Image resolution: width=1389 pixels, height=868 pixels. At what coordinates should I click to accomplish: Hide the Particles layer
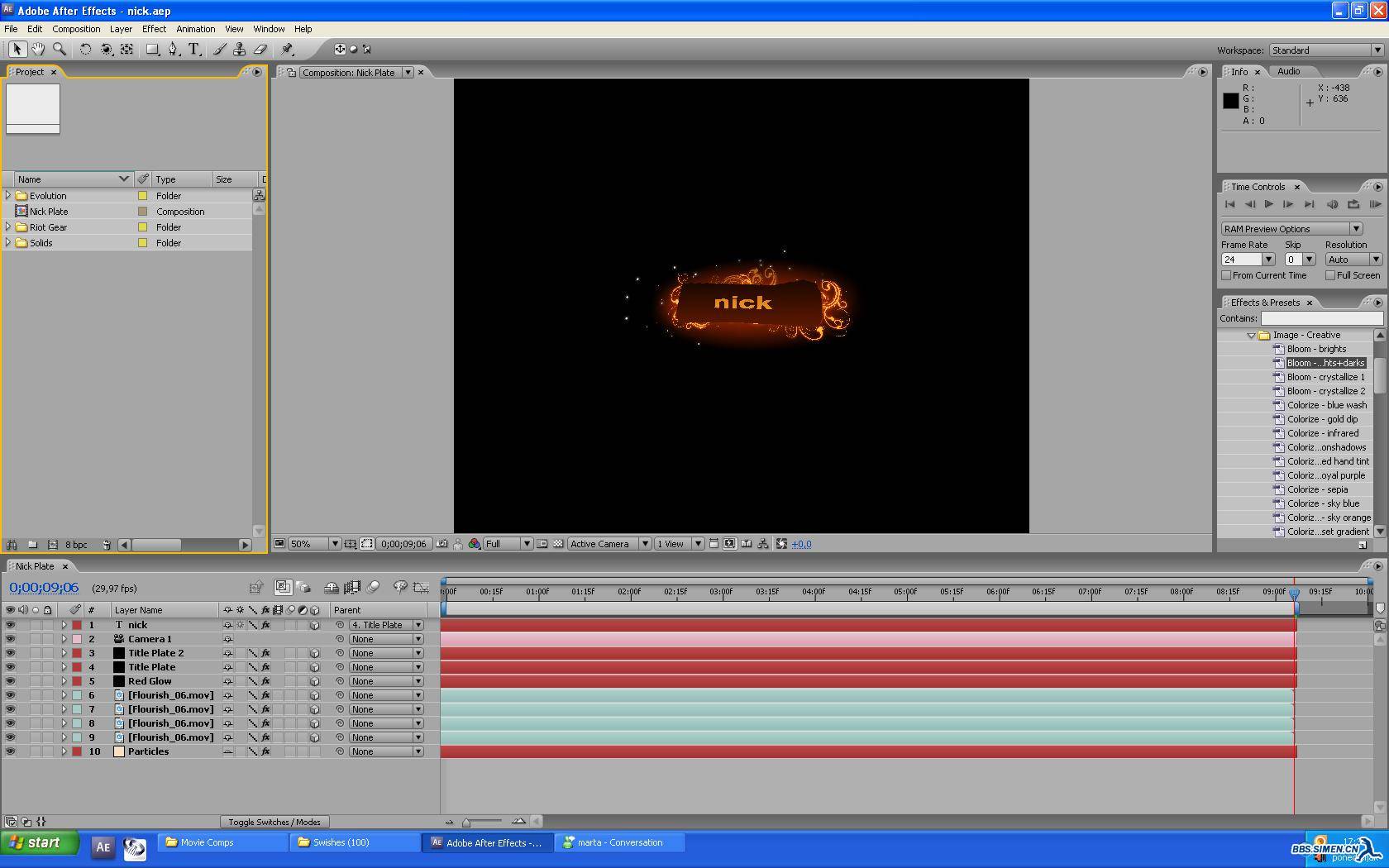10,751
